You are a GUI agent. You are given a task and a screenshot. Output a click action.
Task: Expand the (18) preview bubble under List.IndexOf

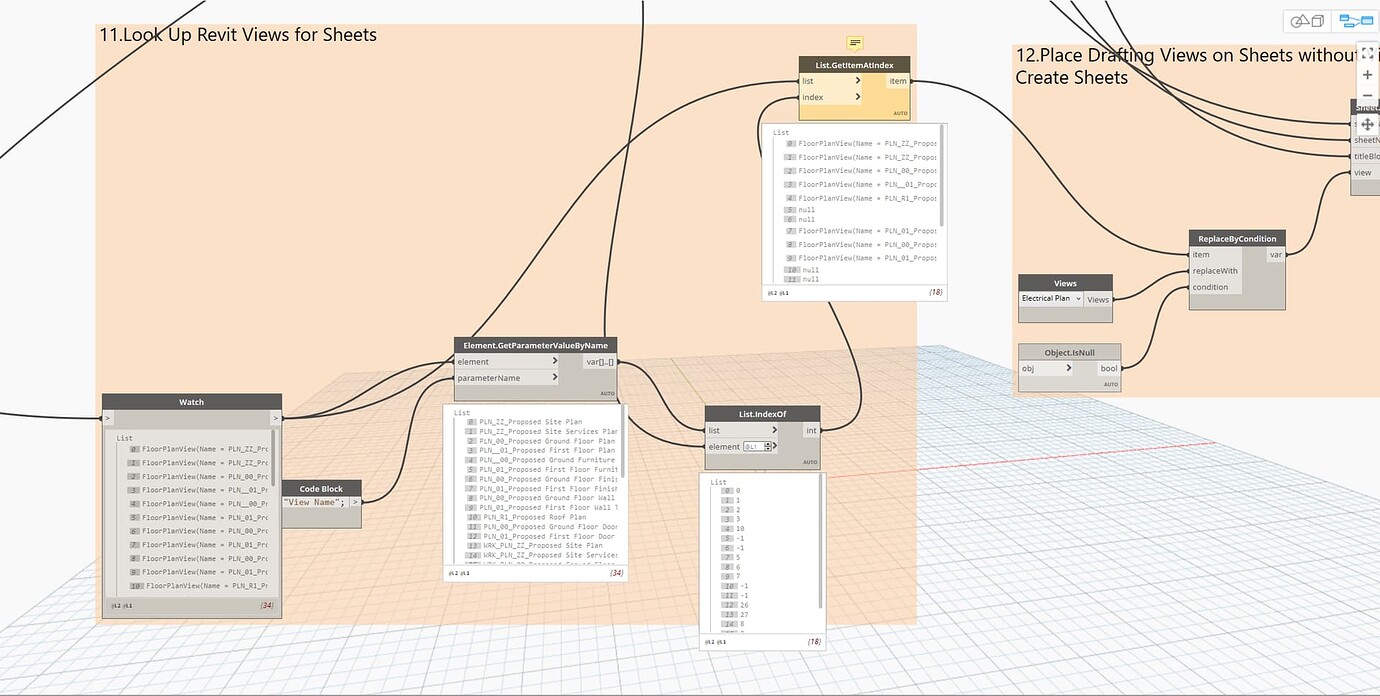coord(815,641)
